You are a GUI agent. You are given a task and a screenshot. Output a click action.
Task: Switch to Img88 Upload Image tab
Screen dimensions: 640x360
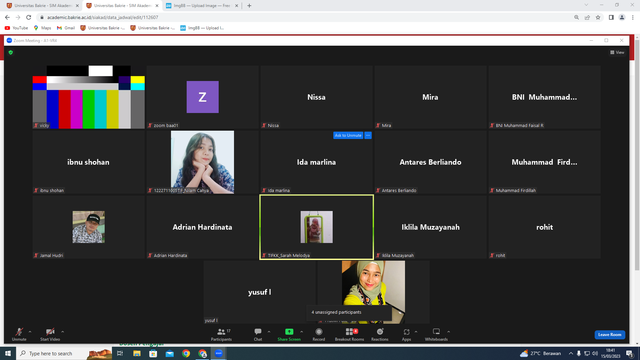pos(201,6)
